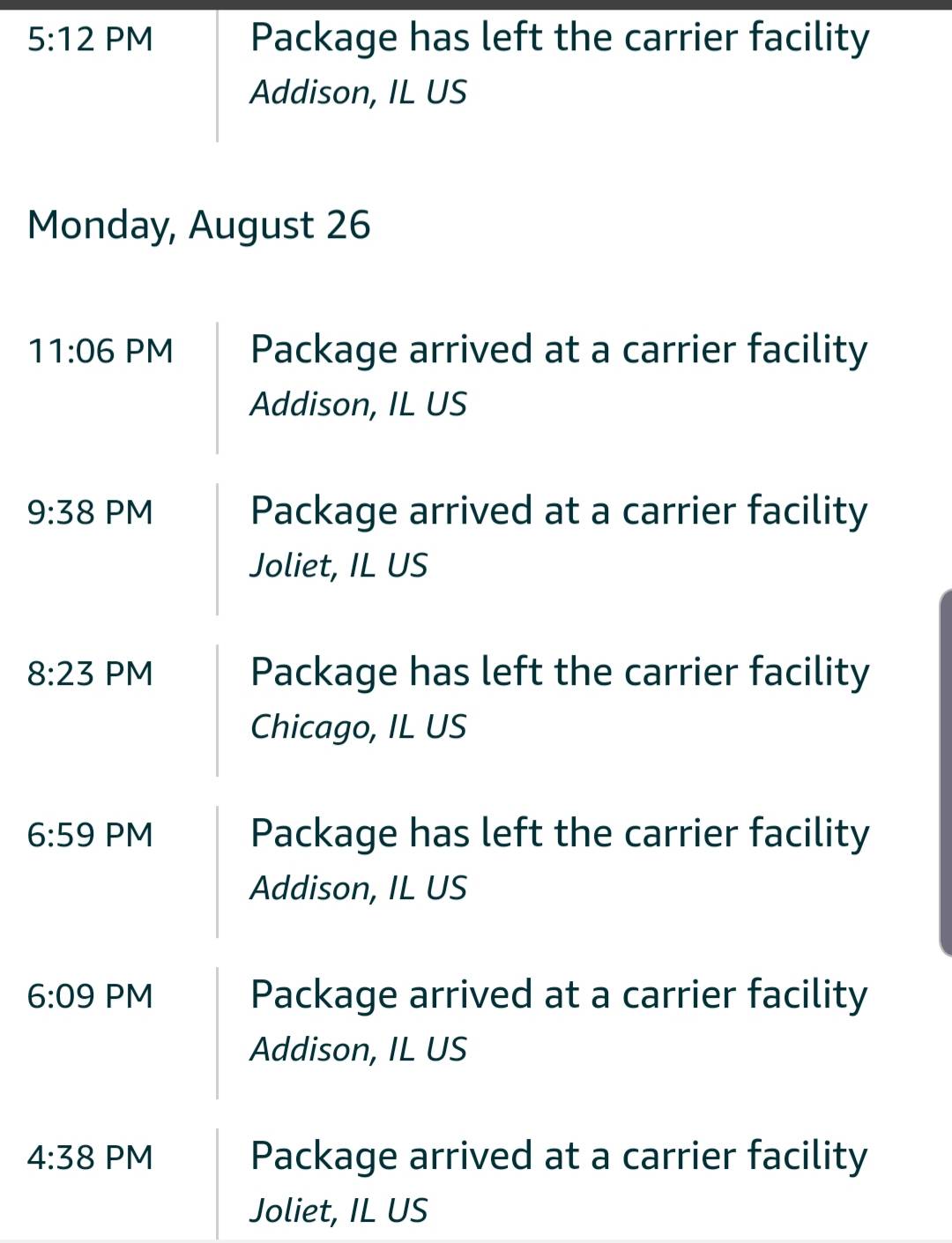The height and width of the screenshot is (1243, 952).
Task: Open the 11:06 PM 'arrived at a carrier facility' entry
Action: (558, 350)
